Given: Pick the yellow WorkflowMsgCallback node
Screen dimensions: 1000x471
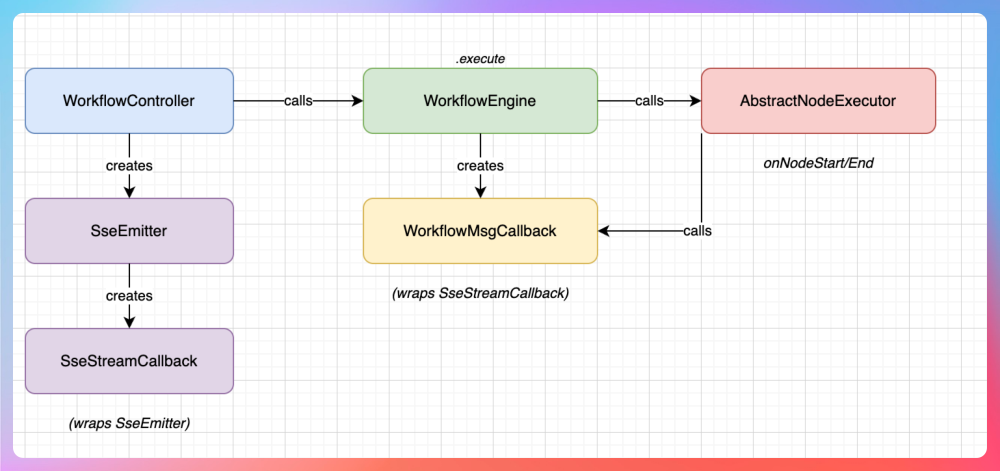Looking at the screenshot, I should tap(480, 231).
